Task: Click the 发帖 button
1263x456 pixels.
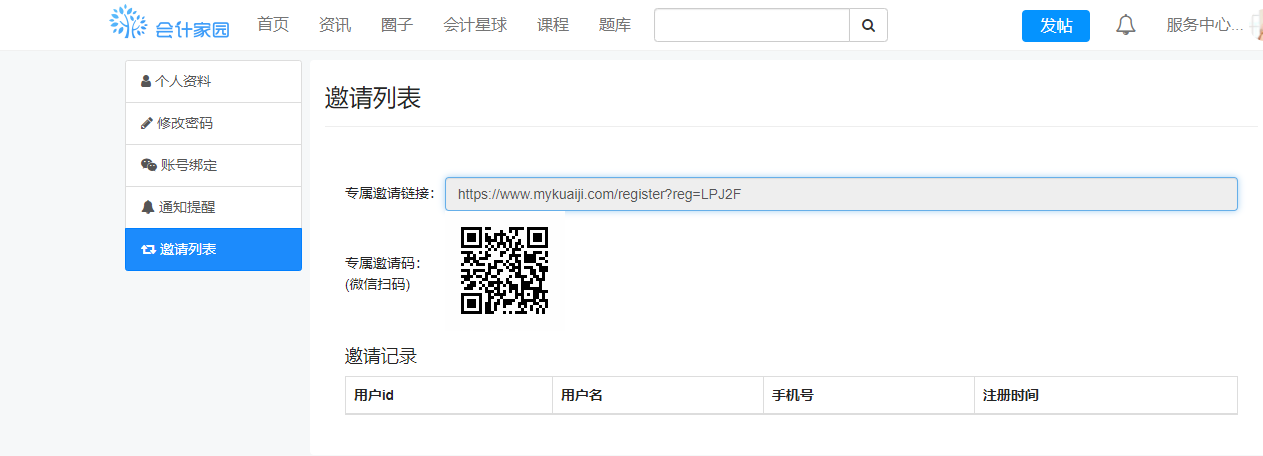Action: 1056,25
